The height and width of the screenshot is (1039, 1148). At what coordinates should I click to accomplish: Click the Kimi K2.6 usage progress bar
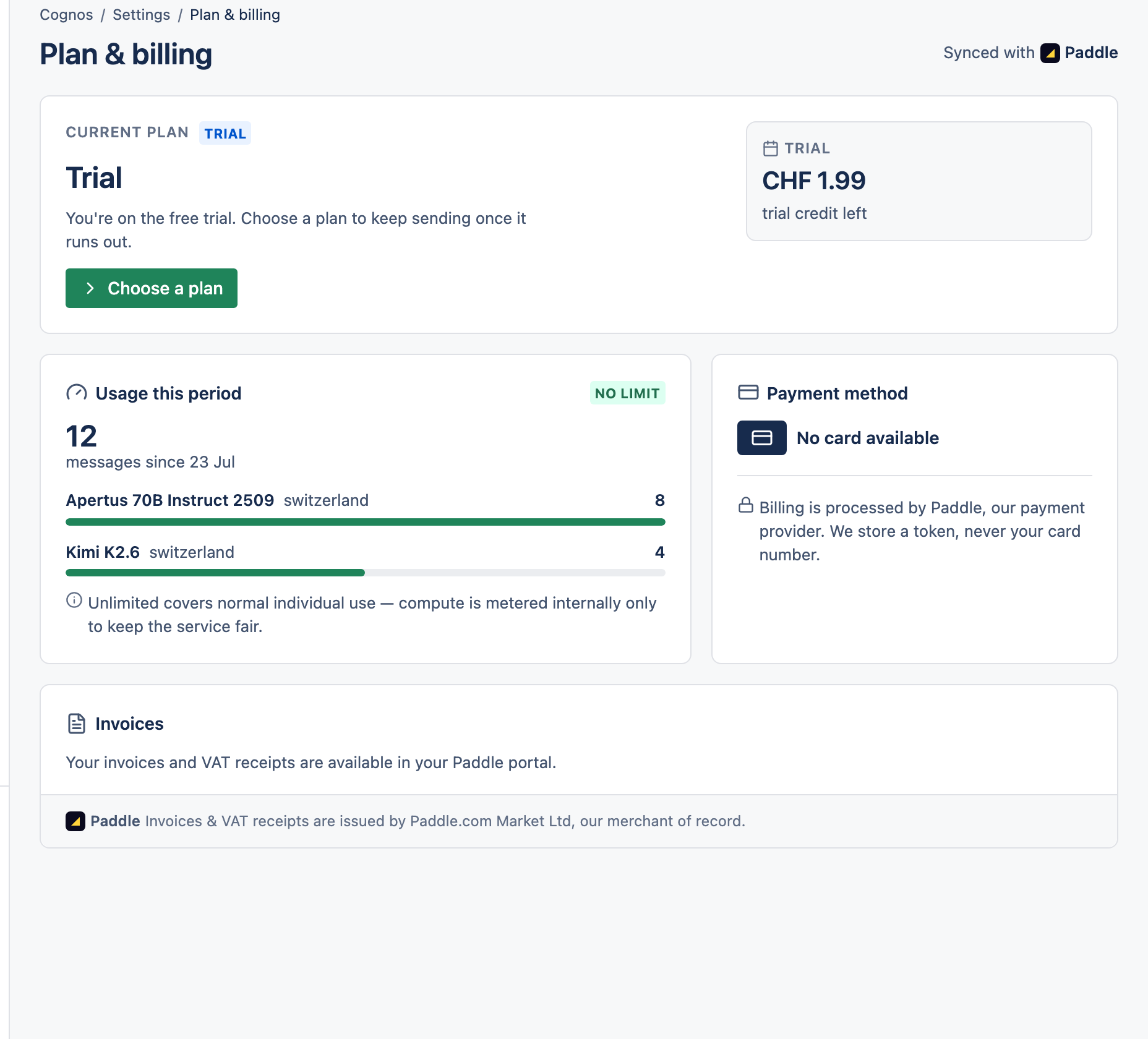[366, 573]
